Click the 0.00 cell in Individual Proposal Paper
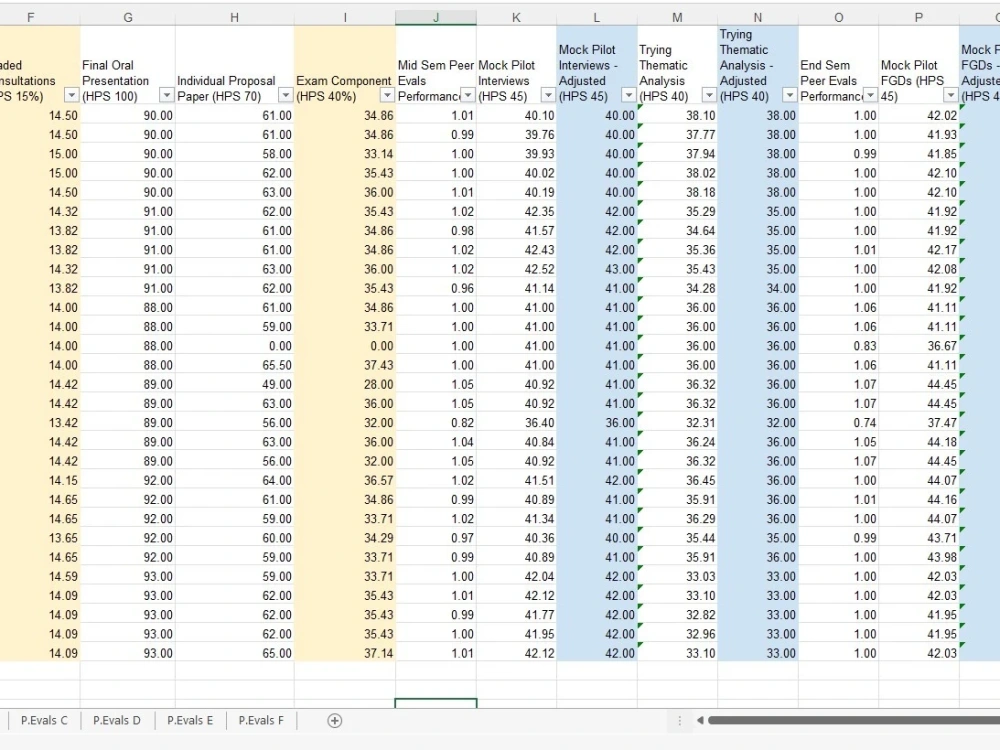Screen dimensions: 1000x750 235,346
